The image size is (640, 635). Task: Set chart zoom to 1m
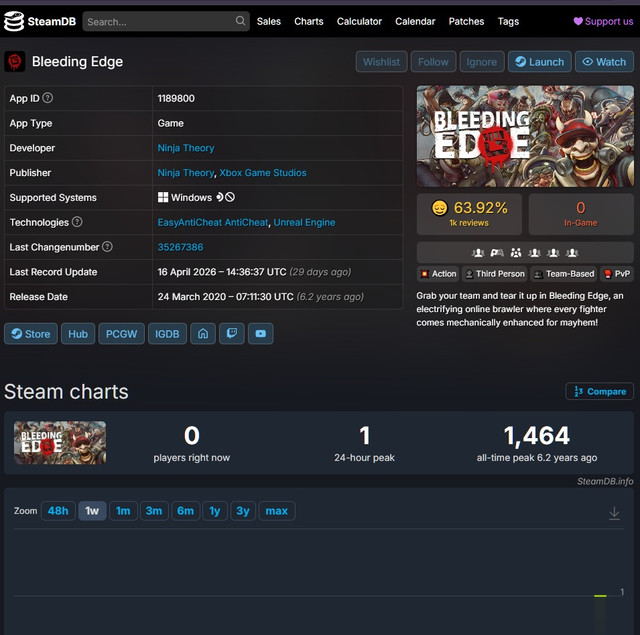[x=123, y=511]
